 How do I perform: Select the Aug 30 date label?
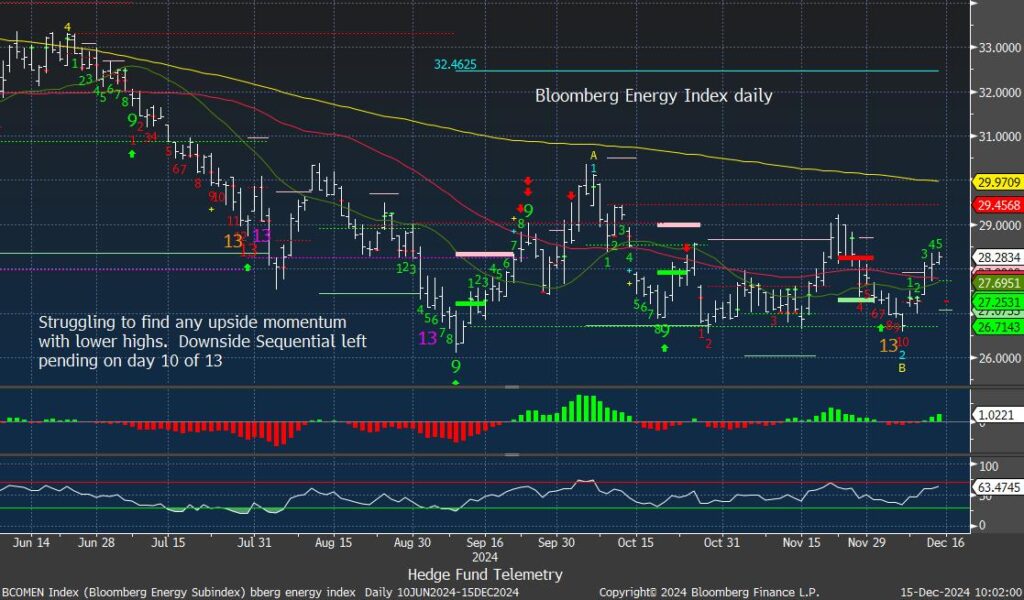click(x=412, y=543)
